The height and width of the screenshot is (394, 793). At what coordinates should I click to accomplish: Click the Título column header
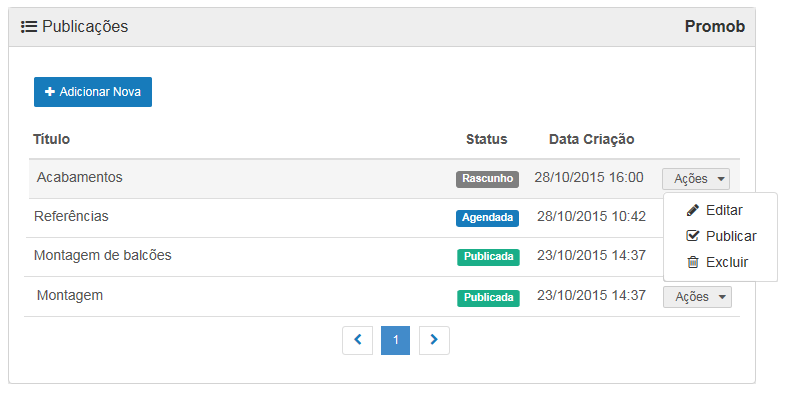click(x=52, y=139)
